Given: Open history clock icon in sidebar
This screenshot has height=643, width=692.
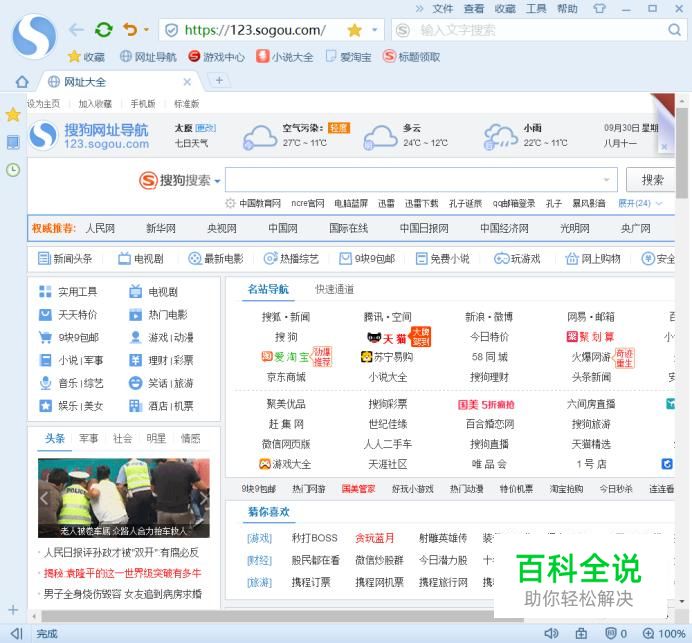Looking at the screenshot, I should [x=12, y=169].
